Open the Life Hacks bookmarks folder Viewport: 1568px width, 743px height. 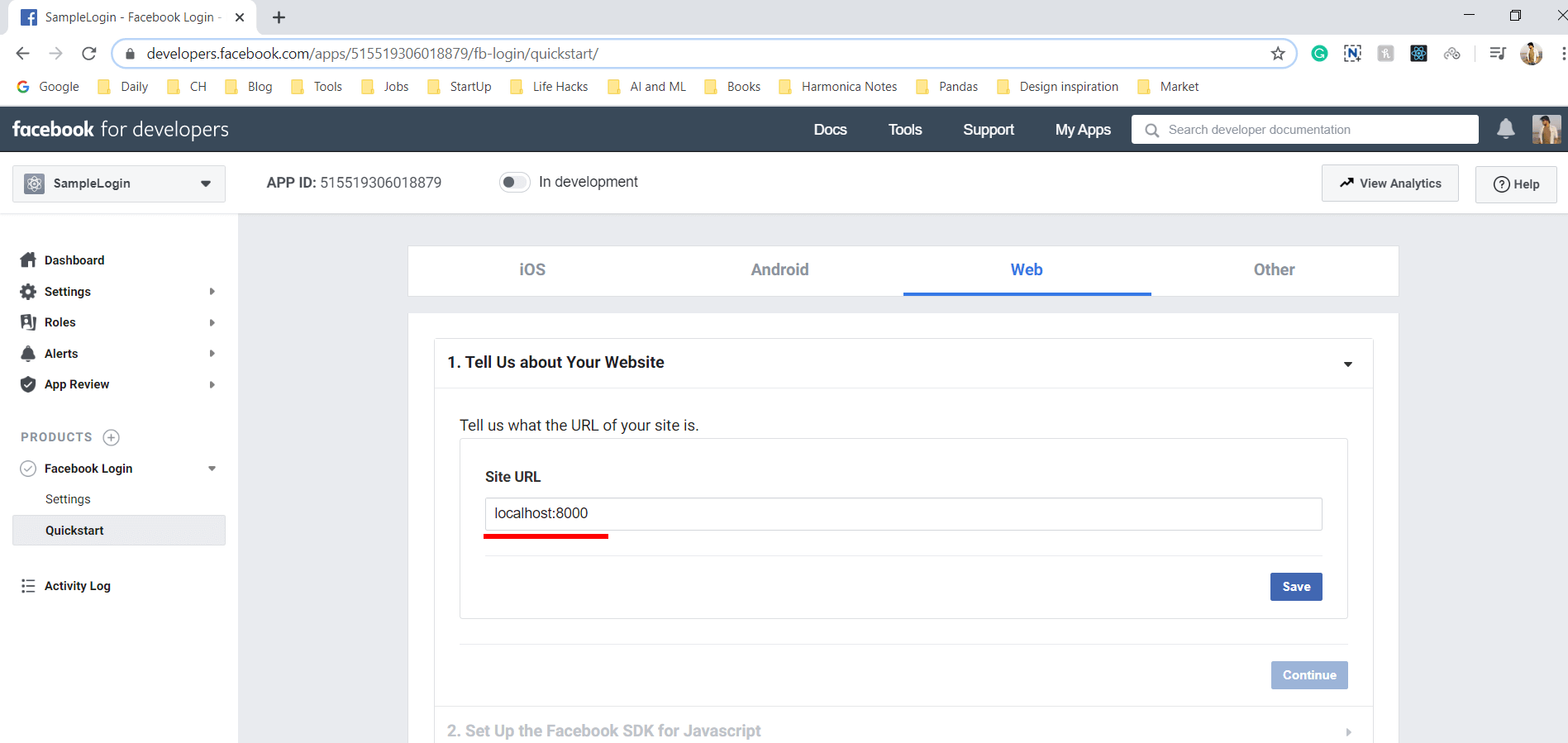[x=549, y=87]
